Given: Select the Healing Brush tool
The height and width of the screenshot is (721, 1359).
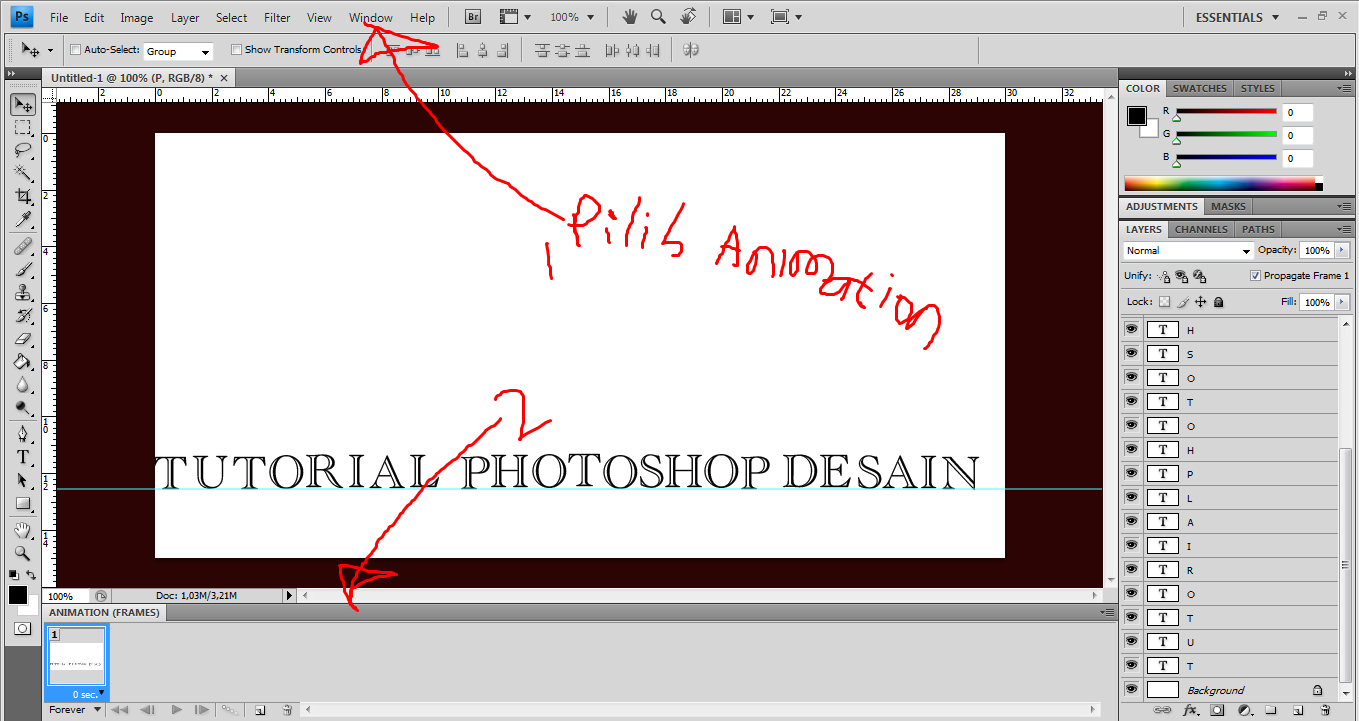Looking at the screenshot, I should (23, 246).
